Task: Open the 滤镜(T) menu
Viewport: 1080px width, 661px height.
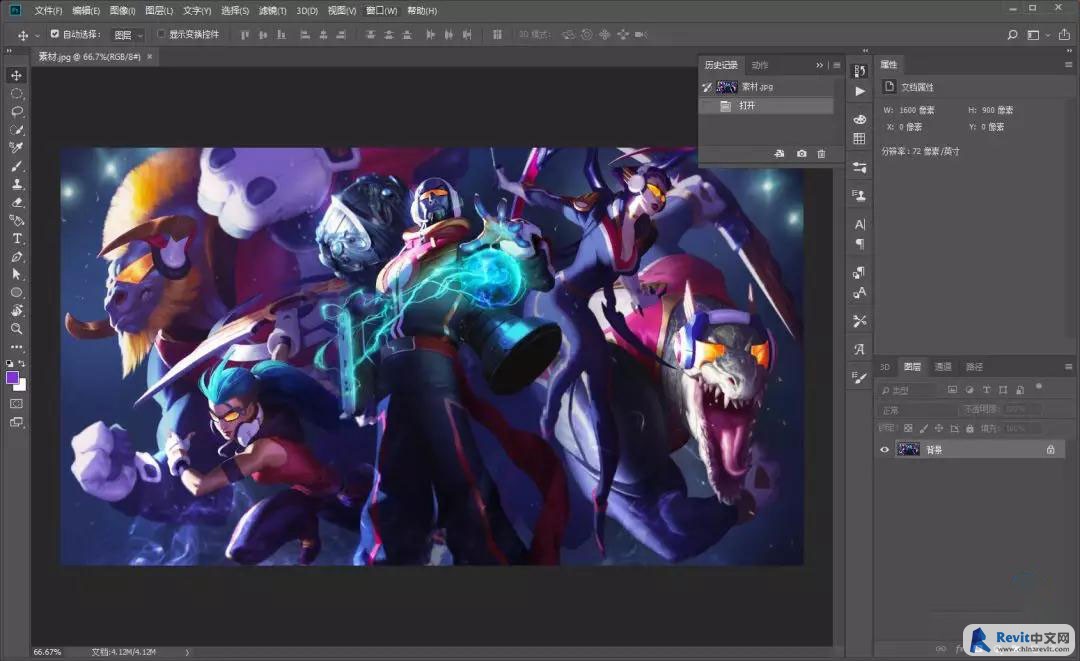Action: [273, 10]
